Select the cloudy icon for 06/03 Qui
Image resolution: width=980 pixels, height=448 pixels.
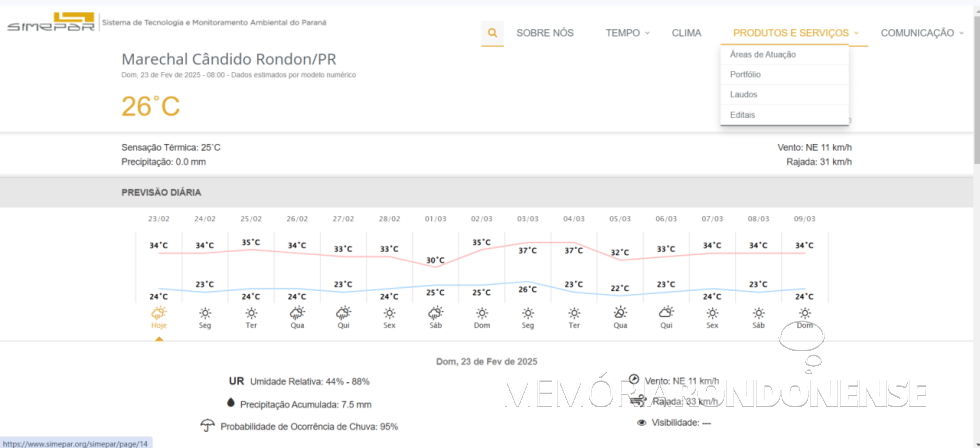pos(666,313)
